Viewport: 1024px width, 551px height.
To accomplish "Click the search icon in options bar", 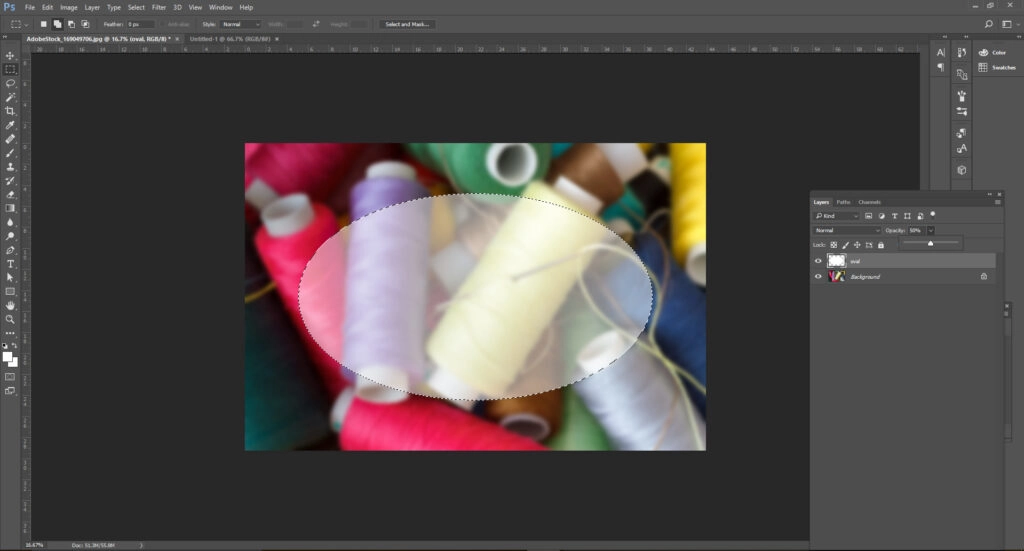I will point(989,24).
